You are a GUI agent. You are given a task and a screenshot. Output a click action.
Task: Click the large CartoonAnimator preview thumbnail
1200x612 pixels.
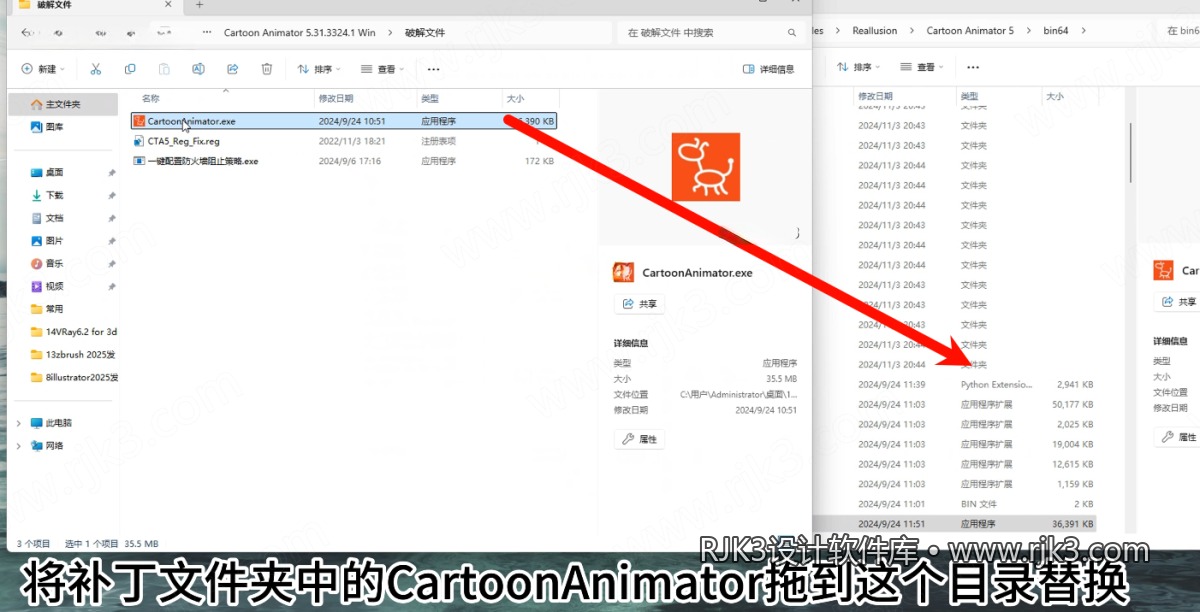coord(705,166)
